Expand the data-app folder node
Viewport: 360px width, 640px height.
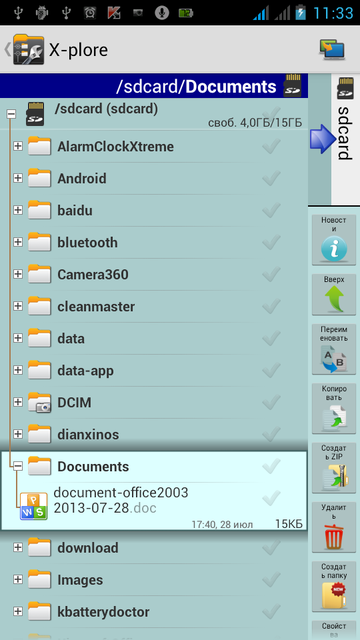18,370
